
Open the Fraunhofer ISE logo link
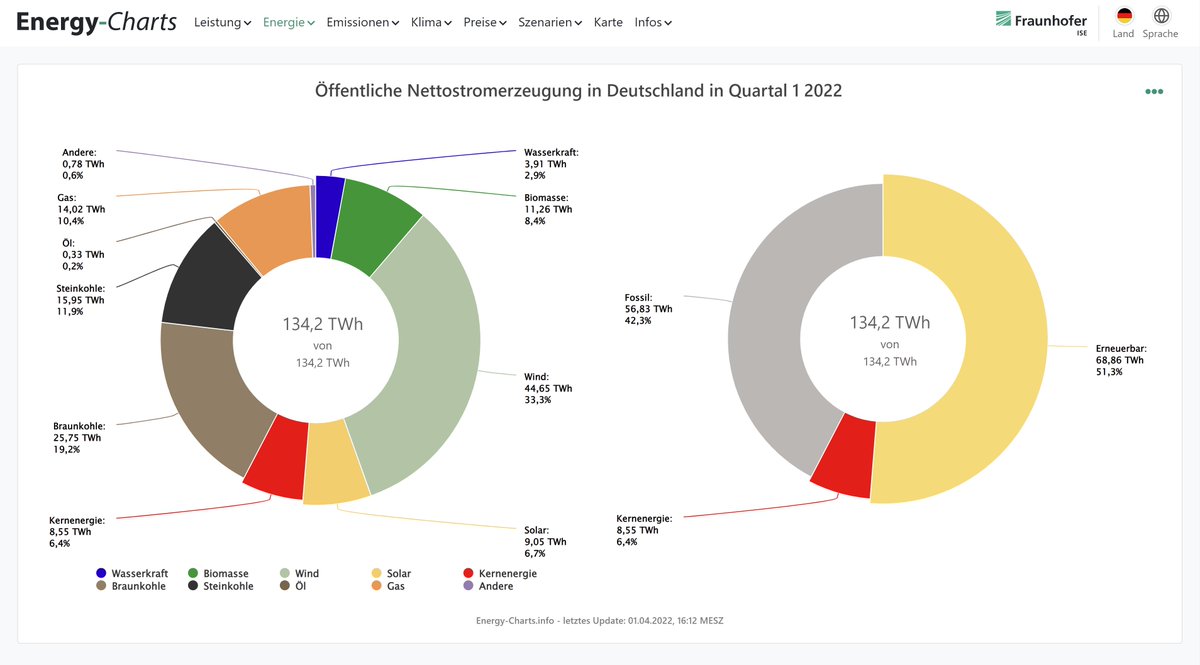point(1041,21)
